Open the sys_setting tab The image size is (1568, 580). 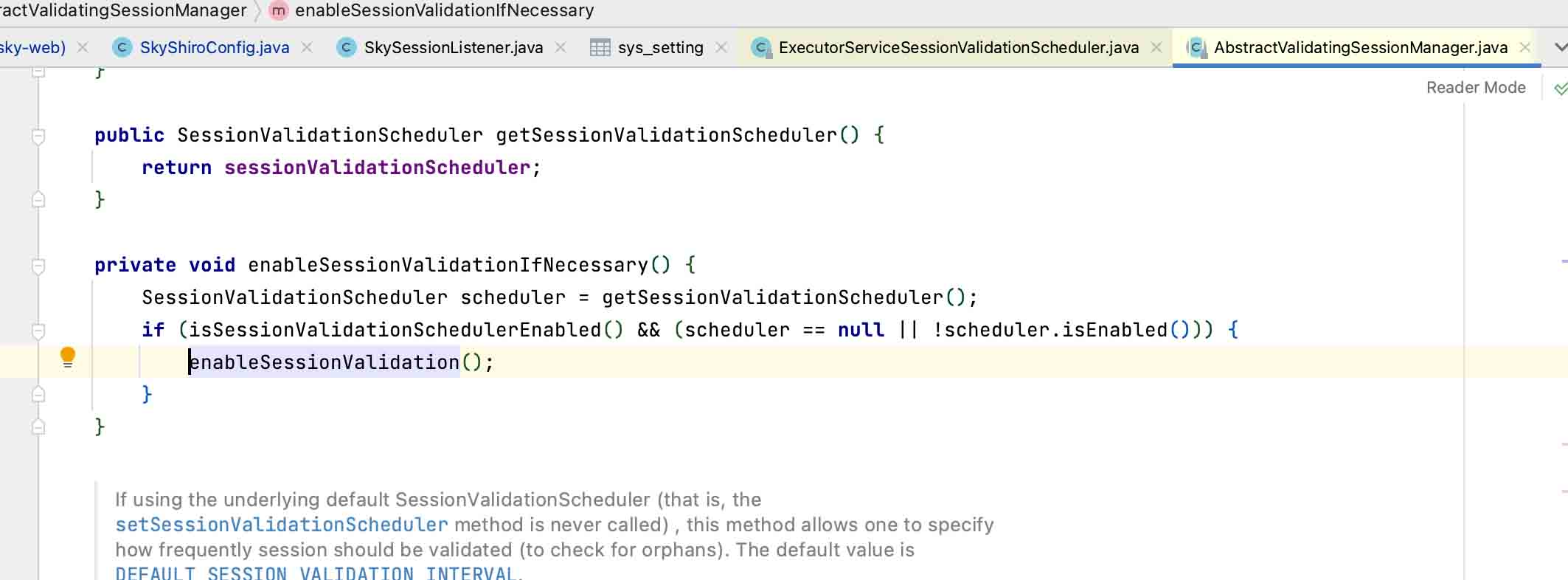(x=660, y=48)
